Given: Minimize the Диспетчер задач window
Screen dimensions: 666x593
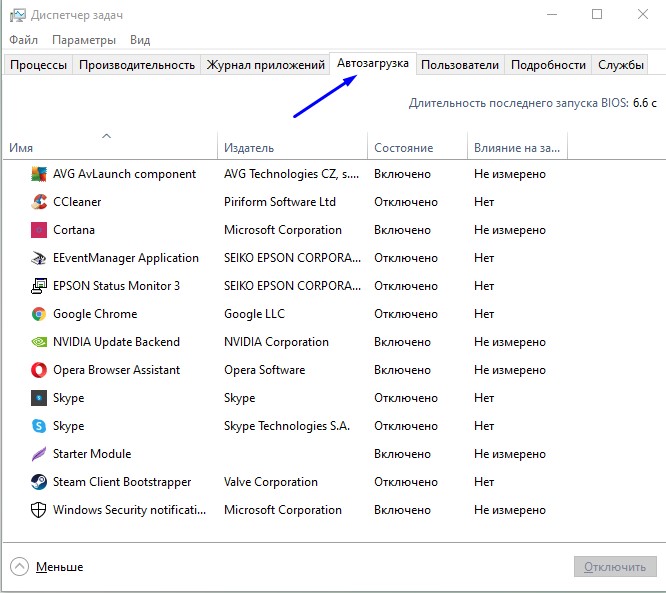Looking at the screenshot, I should tap(552, 14).
